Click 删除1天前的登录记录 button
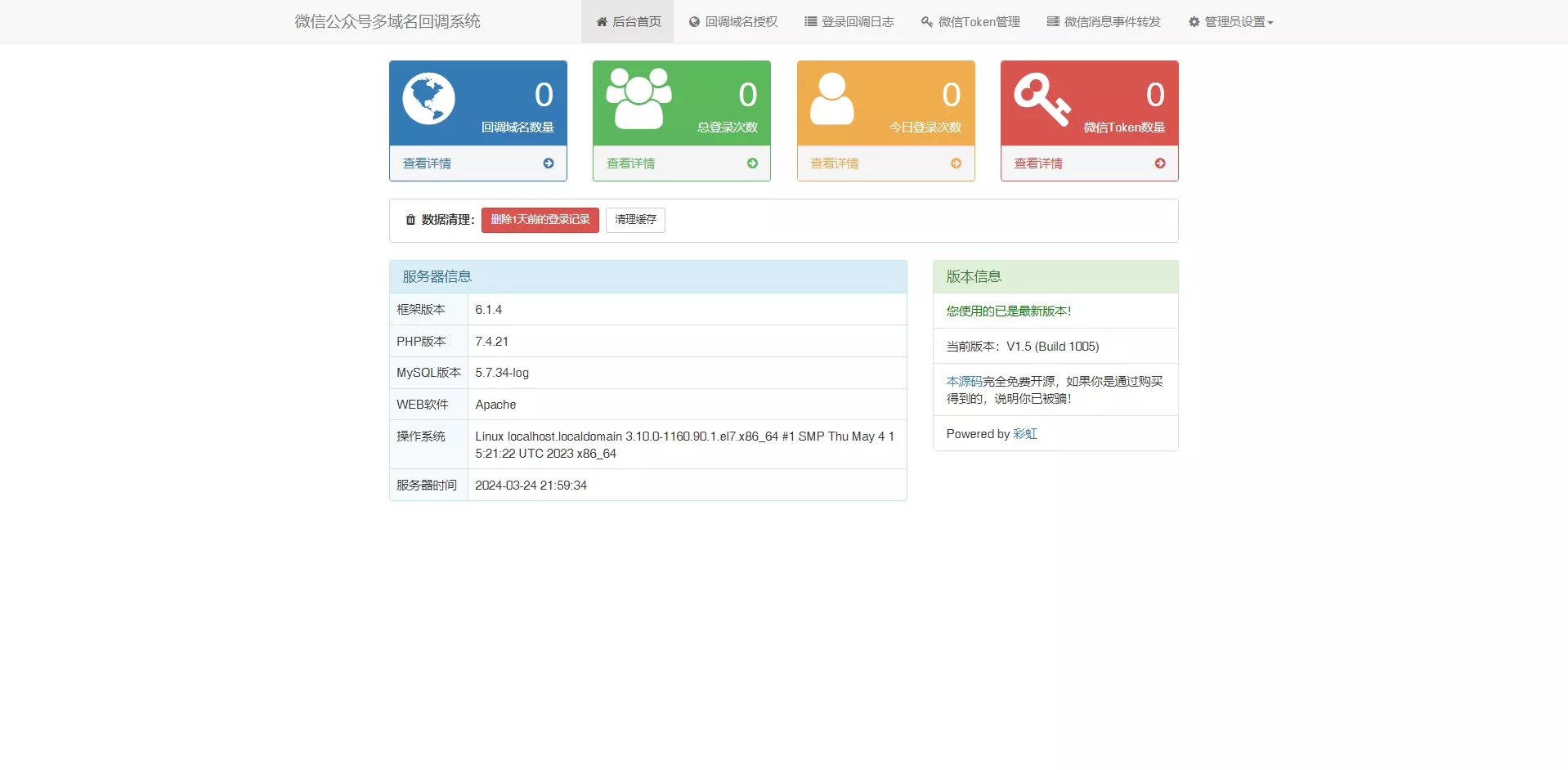Image resolution: width=1568 pixels, height=770 pixels. 540,220
